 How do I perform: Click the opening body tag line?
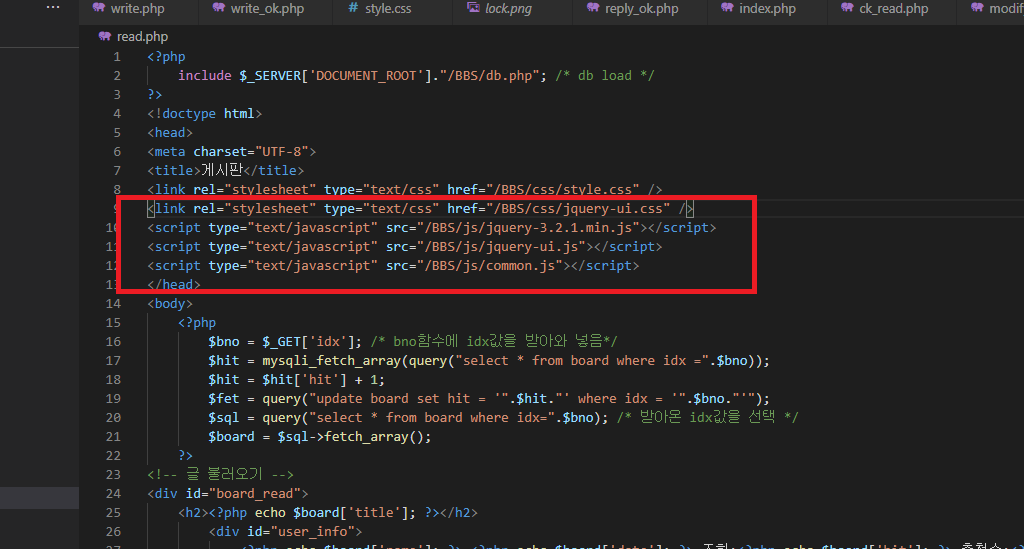pyautogui.click(x=170, y=304)
